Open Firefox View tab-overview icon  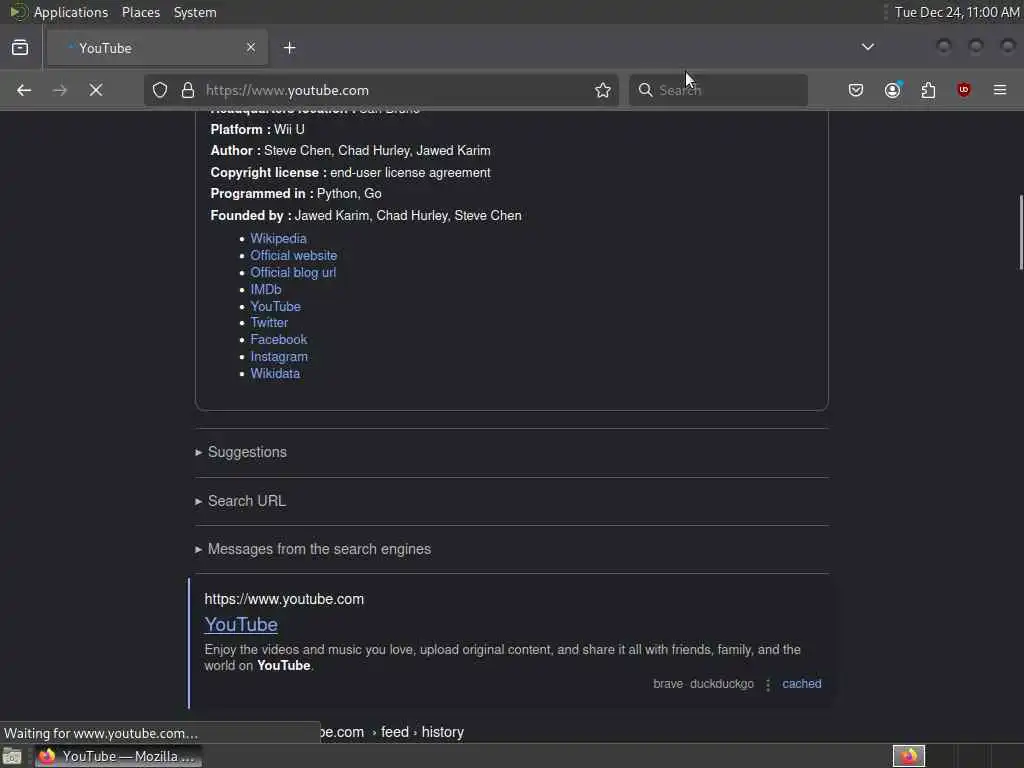[20, 48]
